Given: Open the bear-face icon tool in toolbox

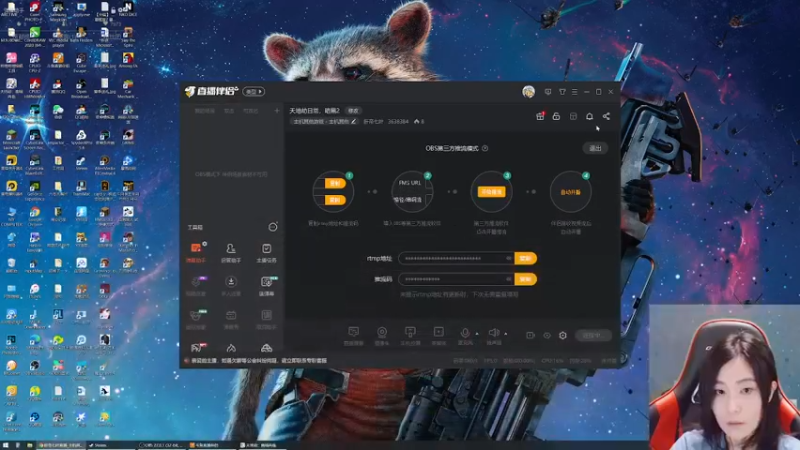Looking at the screenshot, I should click(x=196, y=319).
